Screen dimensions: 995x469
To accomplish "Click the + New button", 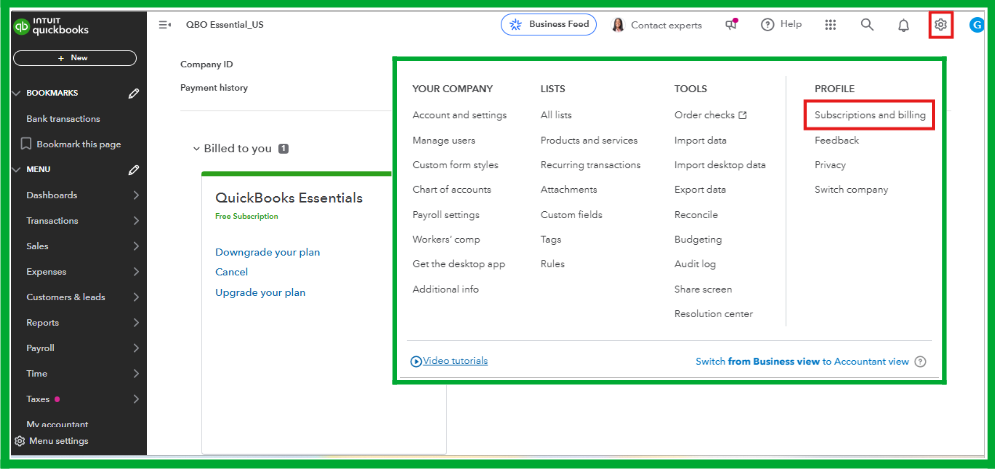I will (75, 58).
